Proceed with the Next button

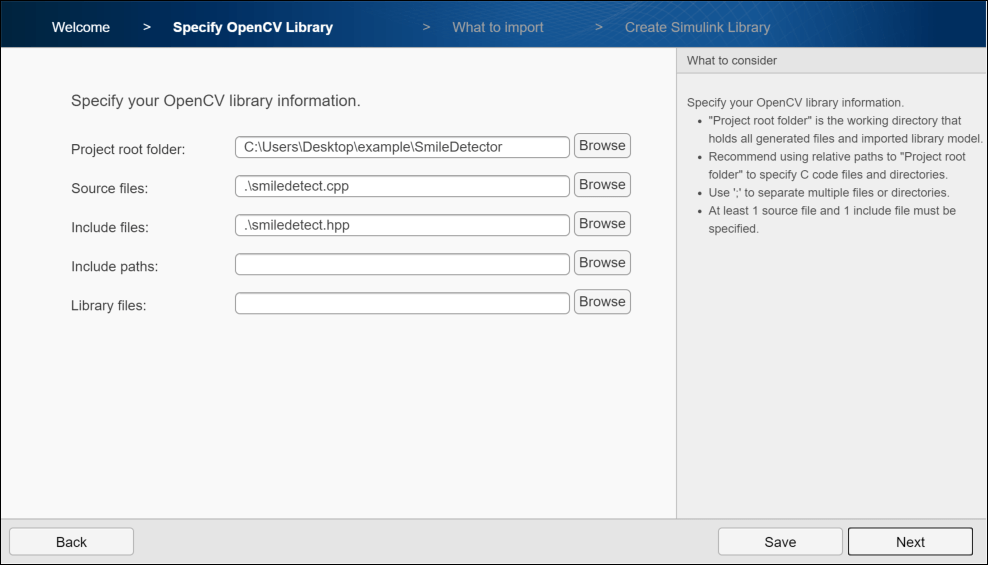pyautogui.click(x=910, y=542)
